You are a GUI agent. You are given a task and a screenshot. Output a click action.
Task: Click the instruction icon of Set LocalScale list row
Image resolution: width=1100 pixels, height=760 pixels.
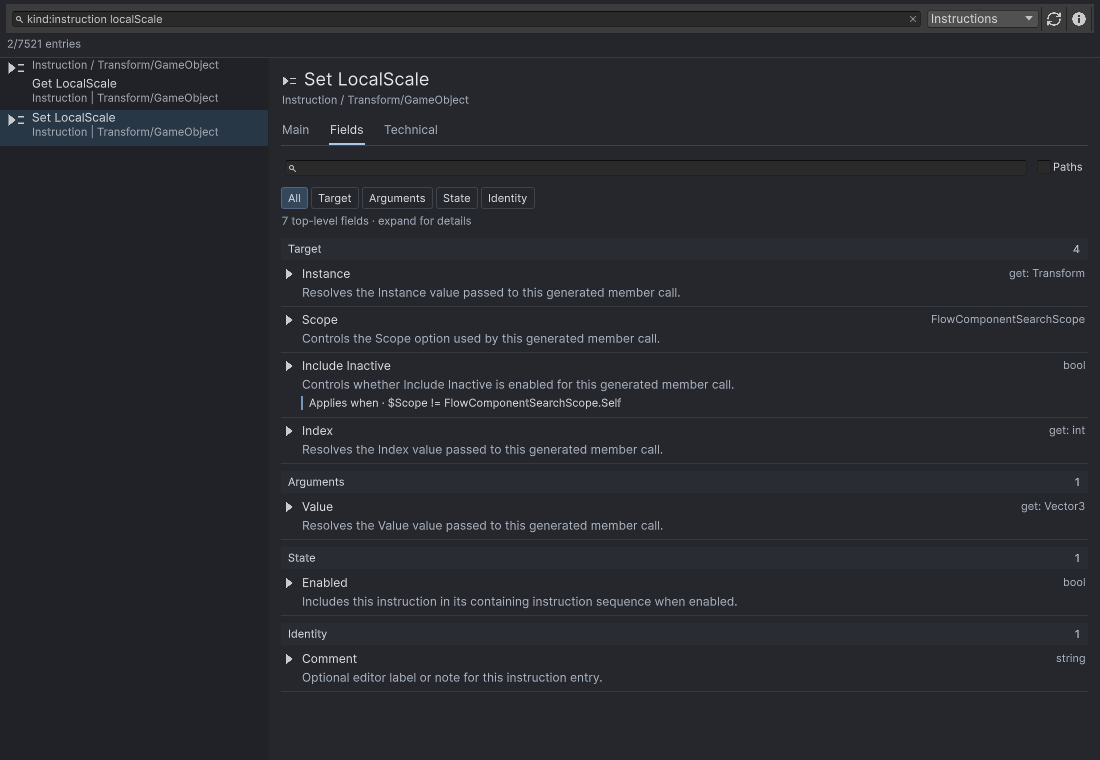15,120
